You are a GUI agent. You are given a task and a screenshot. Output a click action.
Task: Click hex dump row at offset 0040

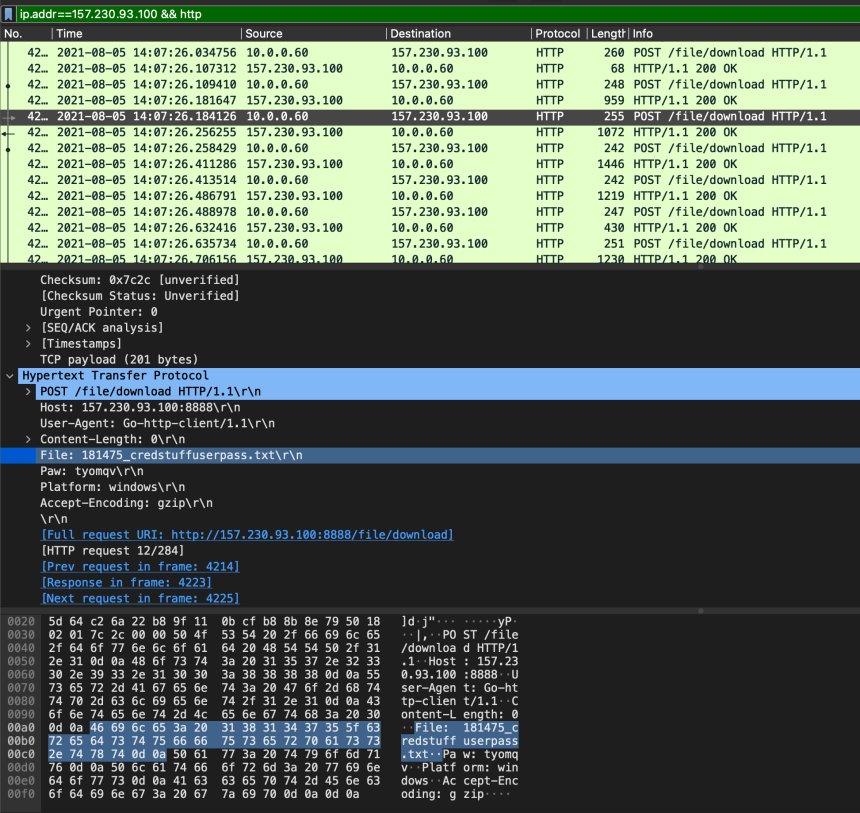(x=263, y=648)
